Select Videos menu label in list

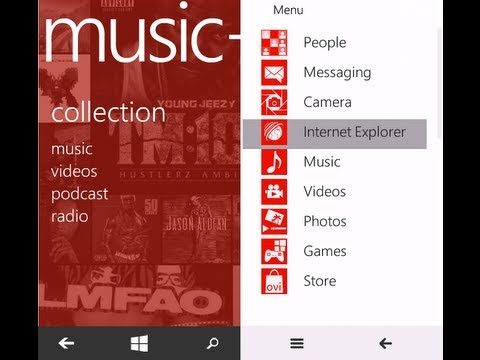point(325,192)
